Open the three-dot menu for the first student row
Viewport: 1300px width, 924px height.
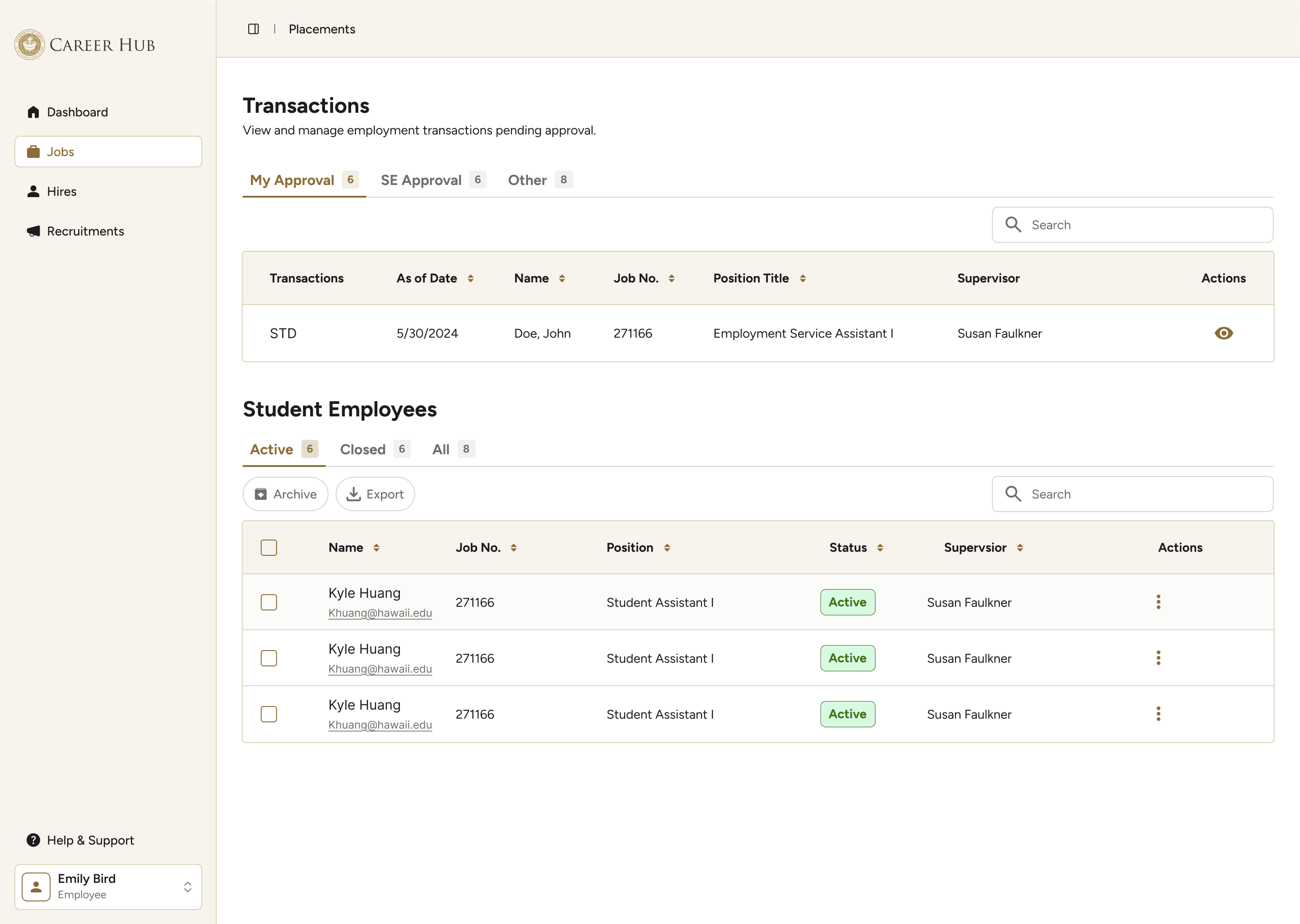tap(1158, 602)
